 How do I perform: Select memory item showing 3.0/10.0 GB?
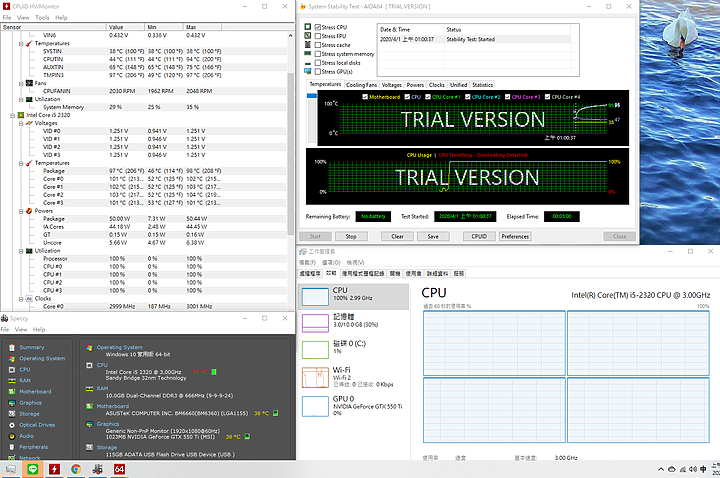354,323
